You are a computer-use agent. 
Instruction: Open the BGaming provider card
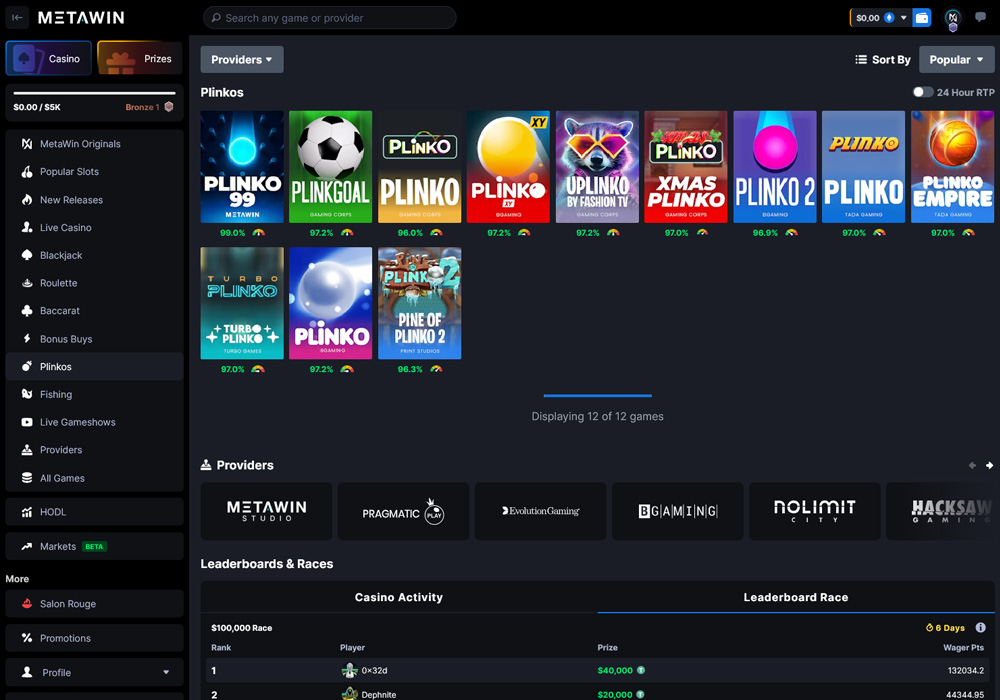pyautogui.click(x=677, y=511)
